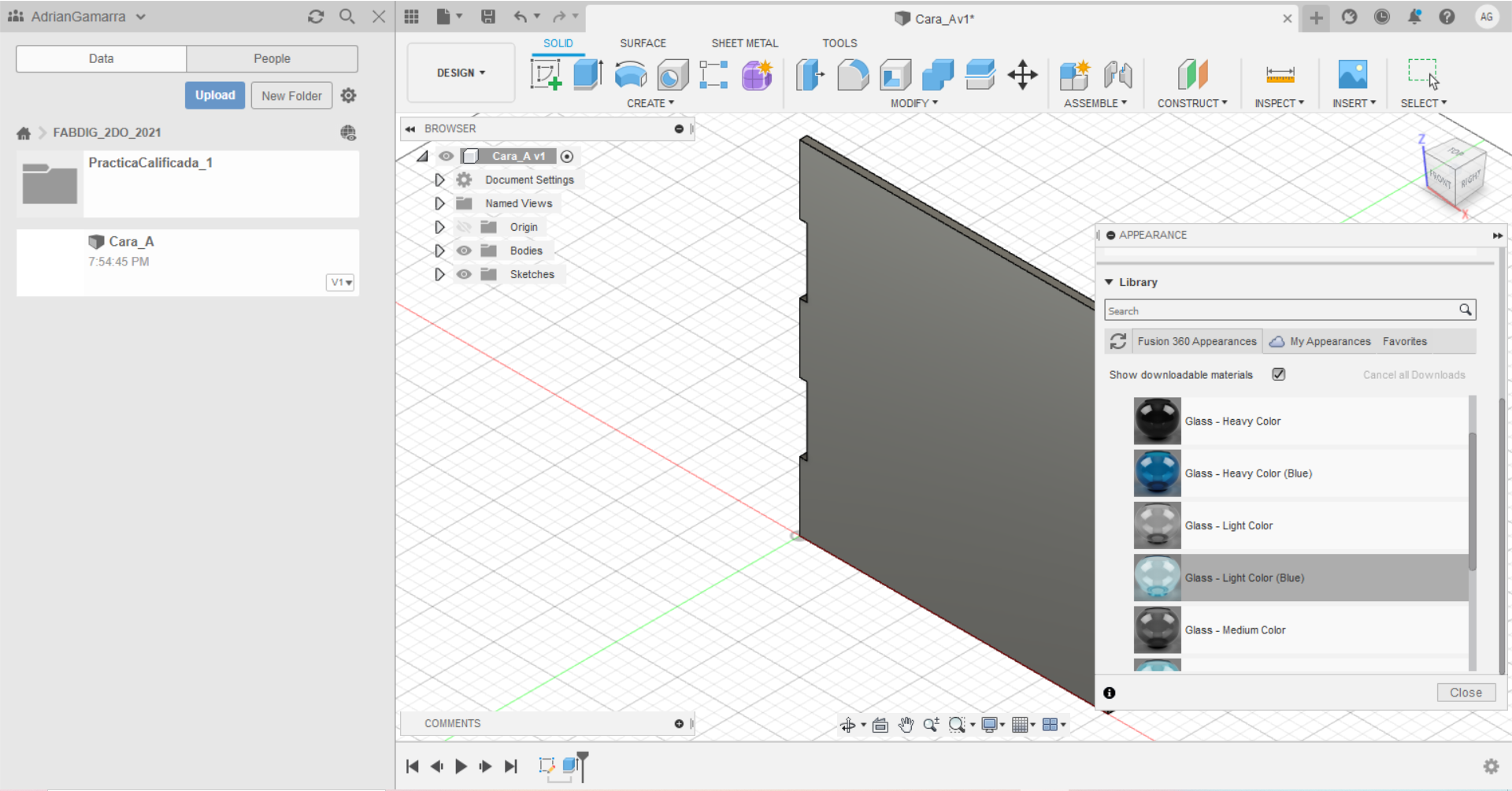This screenshot has height=791, width=1512.
Task: Select the Fillet tool
Action: tap(853, 75)
